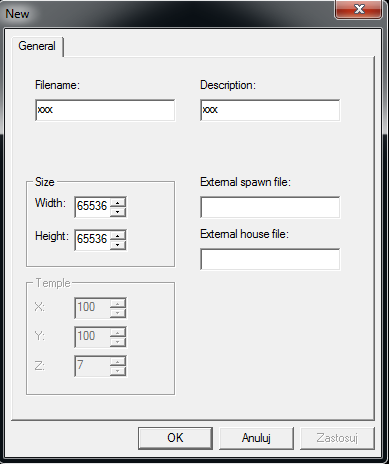Click the Height value field
The image size is (389, 464).
click(92, 240)
